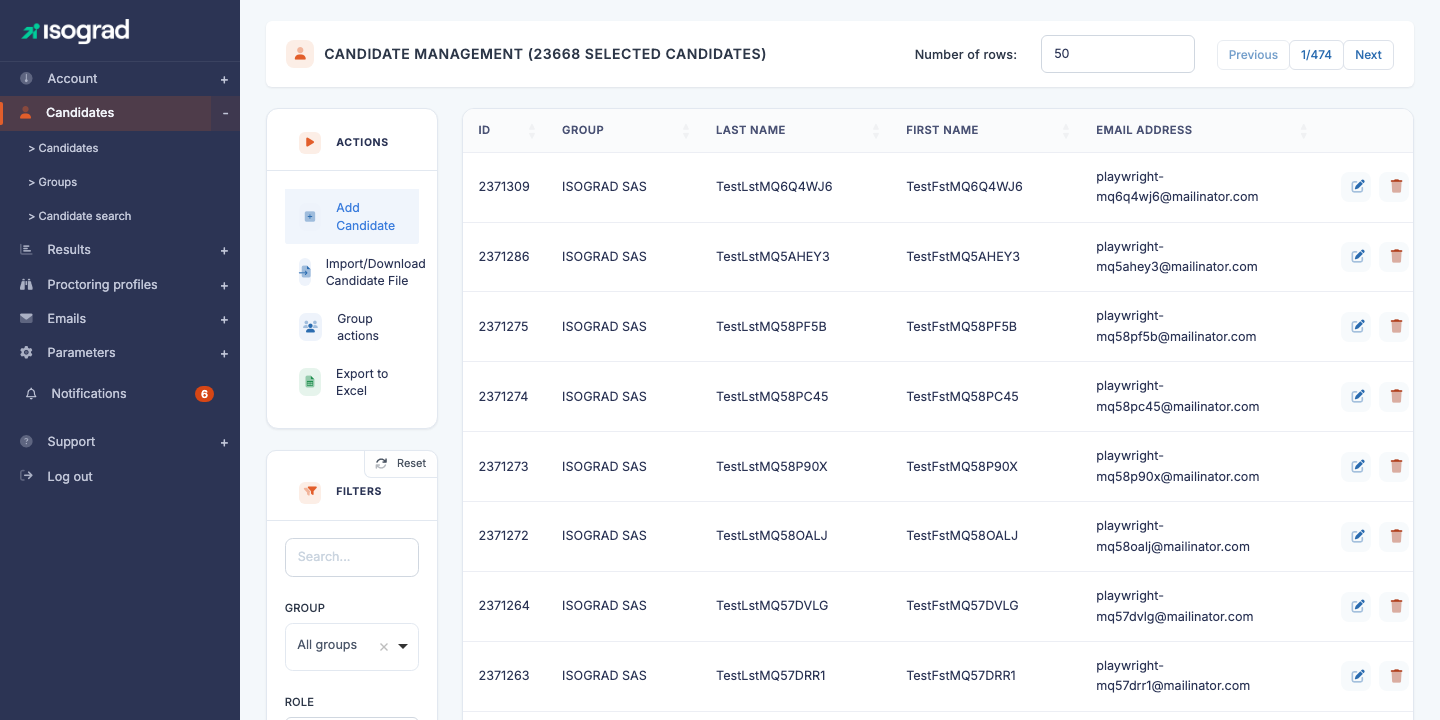This screenshot has height=720, width=1440.
Task: Expand the Results menu plus sign
Action: 224,251
